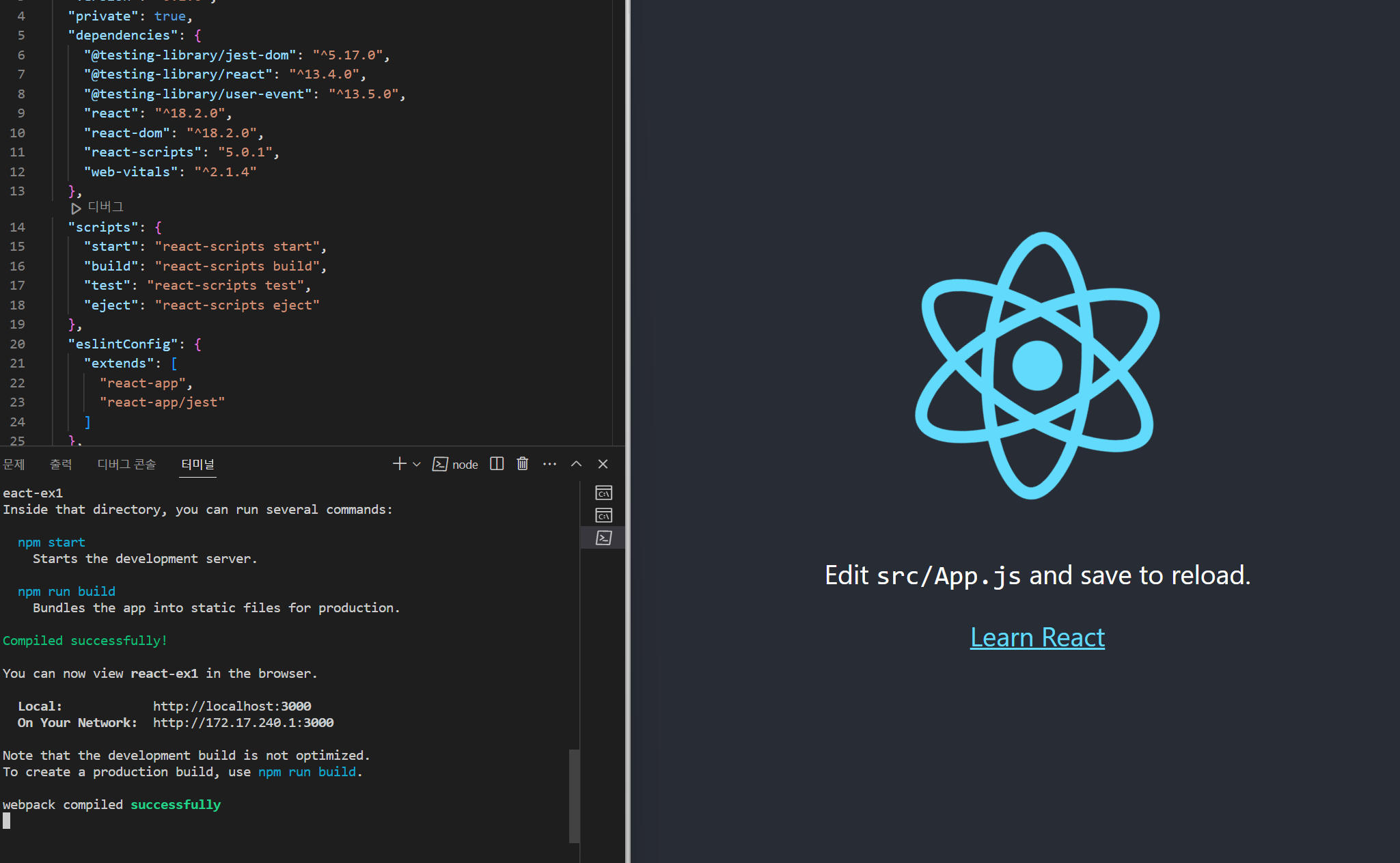Screen dimensions: 1400x863
Task: Open the terminal launch profile dropdown chevron
Action: pyautogui.click(x=417, y=465)
